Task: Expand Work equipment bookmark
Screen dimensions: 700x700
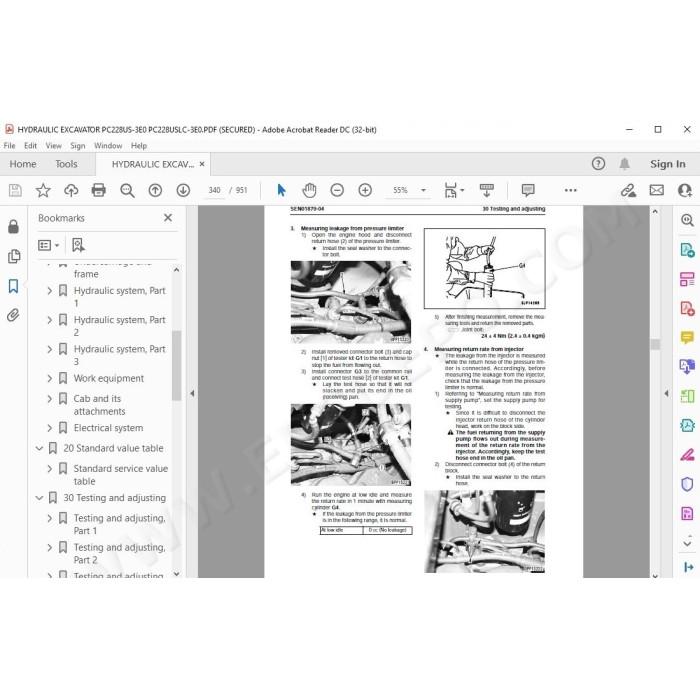Action: pos(50,379)
